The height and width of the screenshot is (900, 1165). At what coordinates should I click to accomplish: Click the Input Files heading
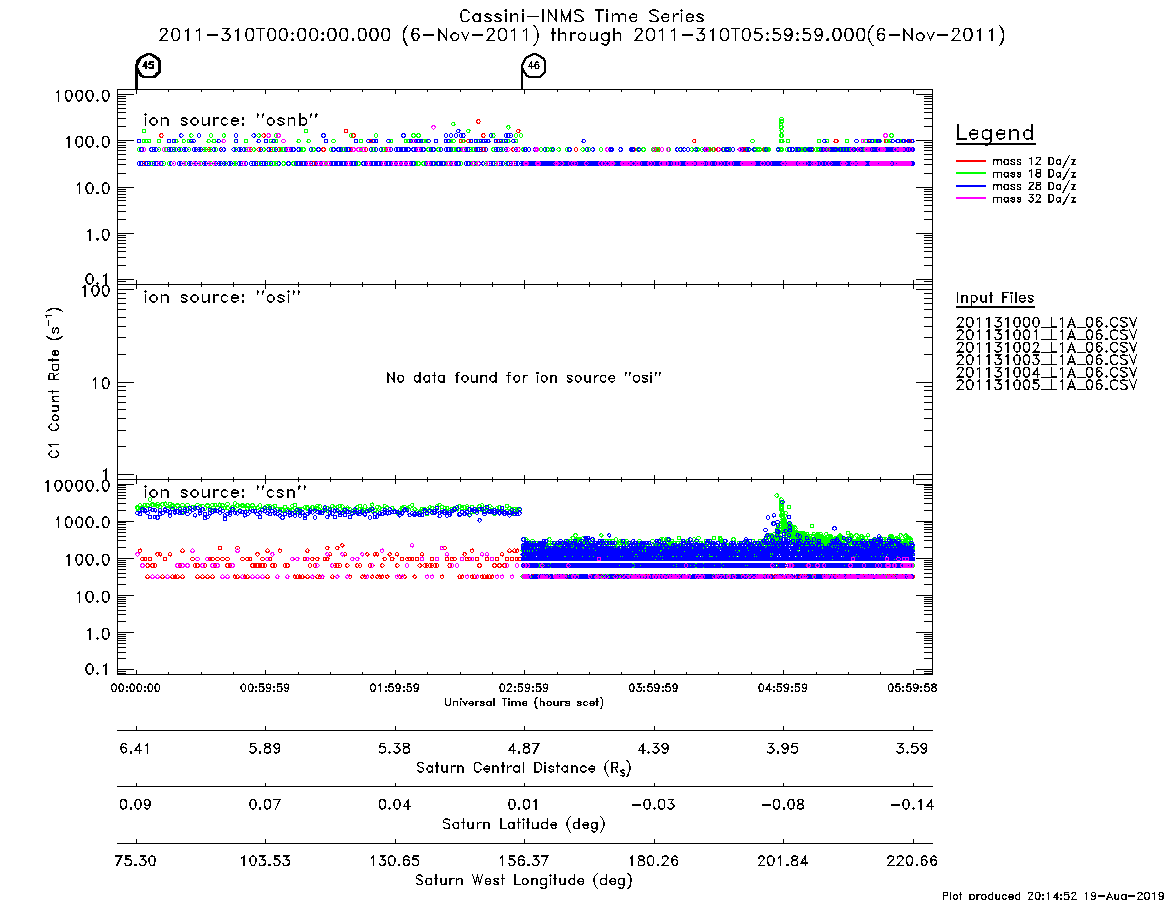995,298
